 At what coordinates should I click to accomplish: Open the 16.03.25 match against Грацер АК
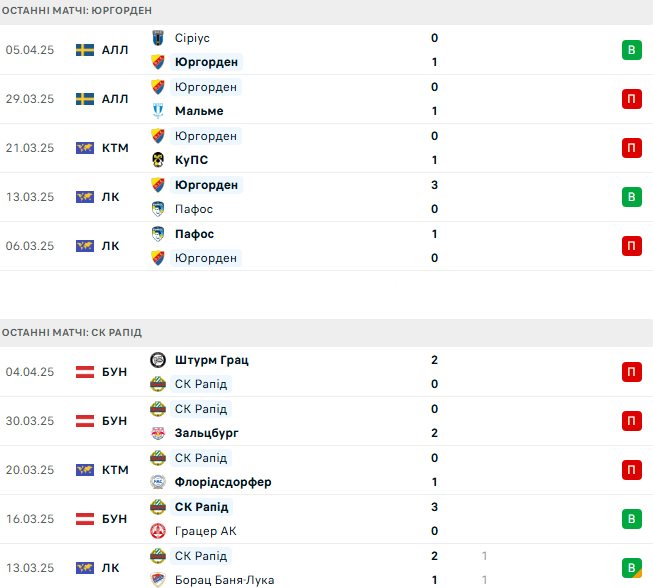pos(326,519)
